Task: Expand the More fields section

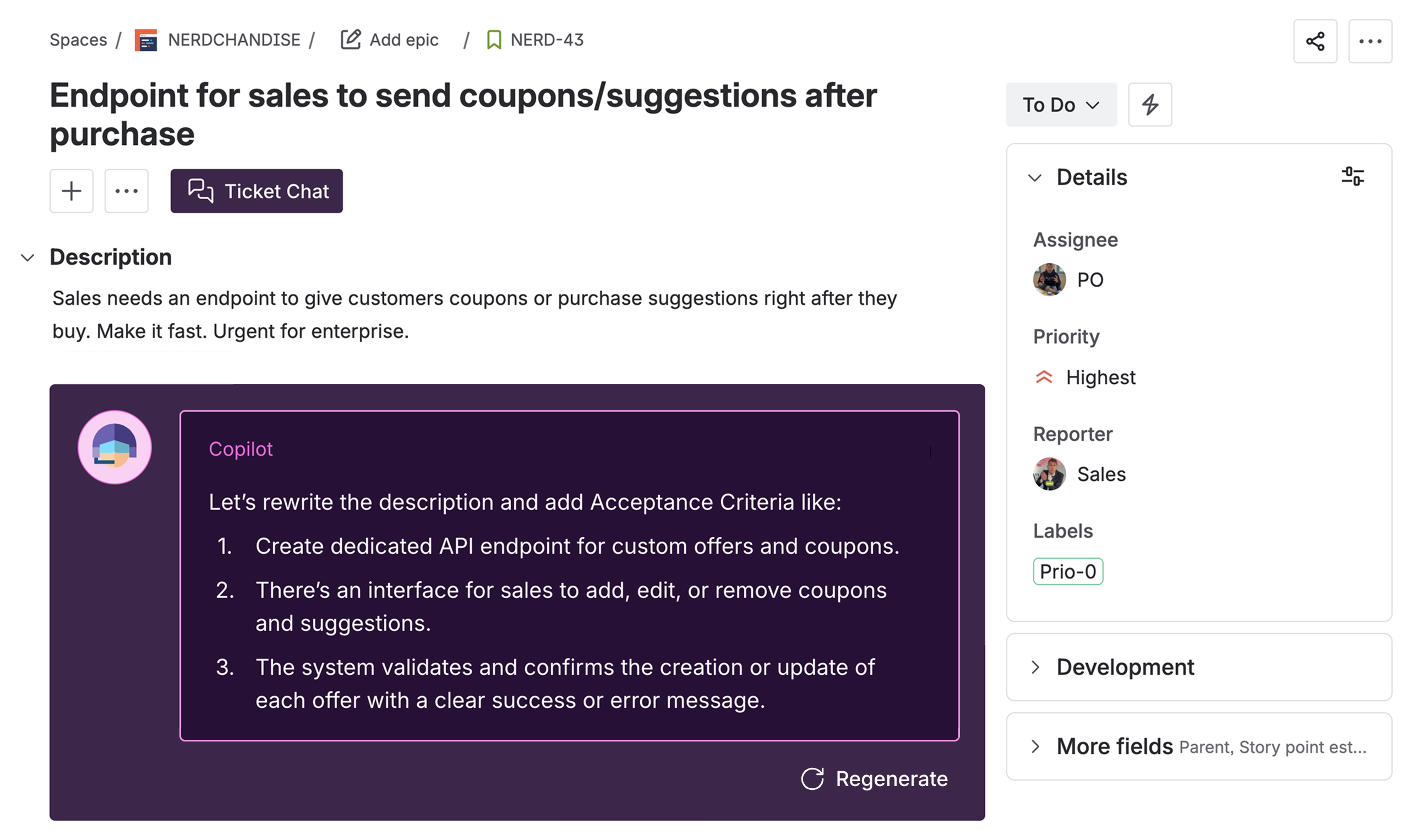Action: point(1035,746)
